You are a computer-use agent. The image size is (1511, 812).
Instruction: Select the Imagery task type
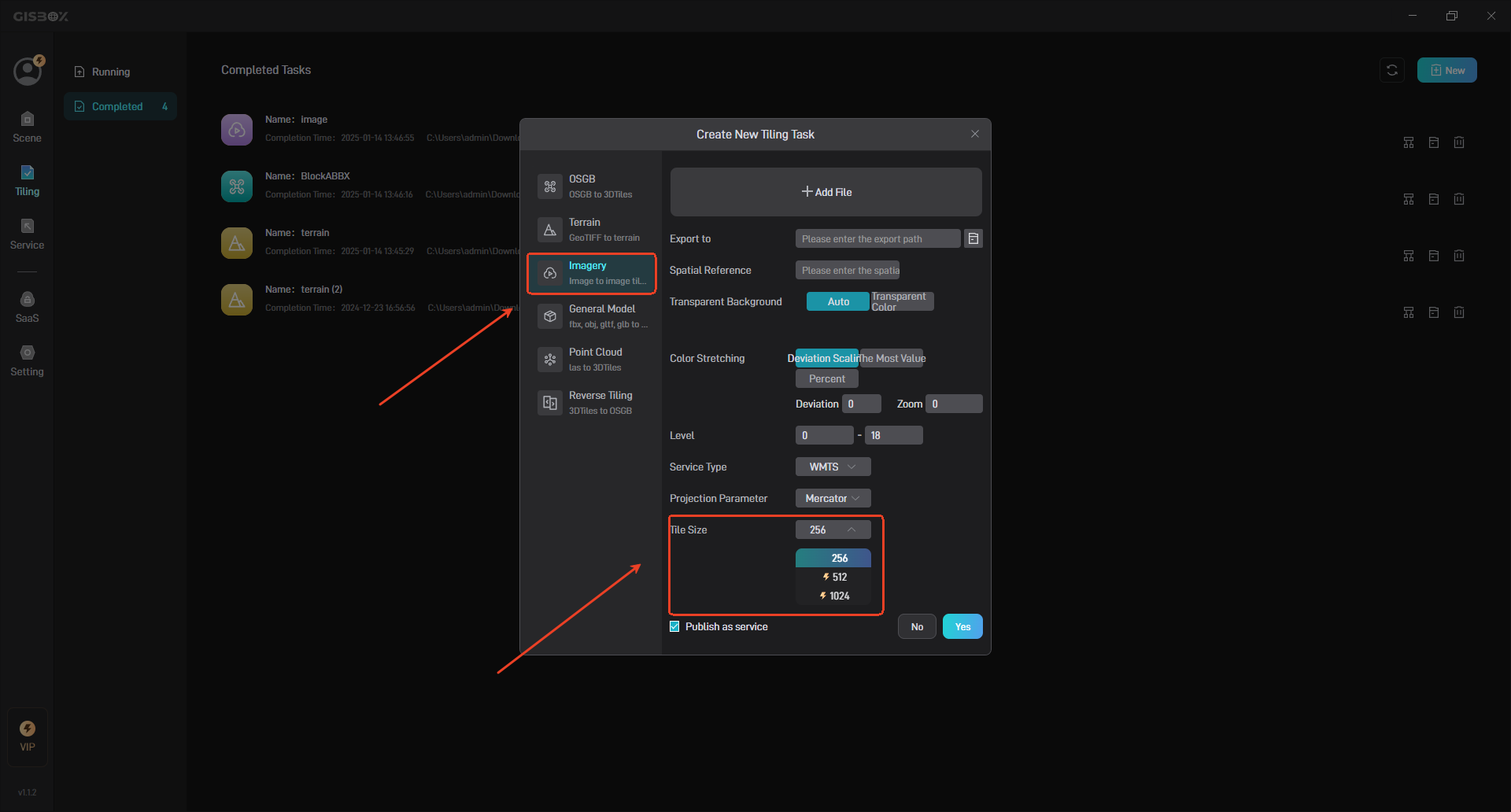(592, 273)
